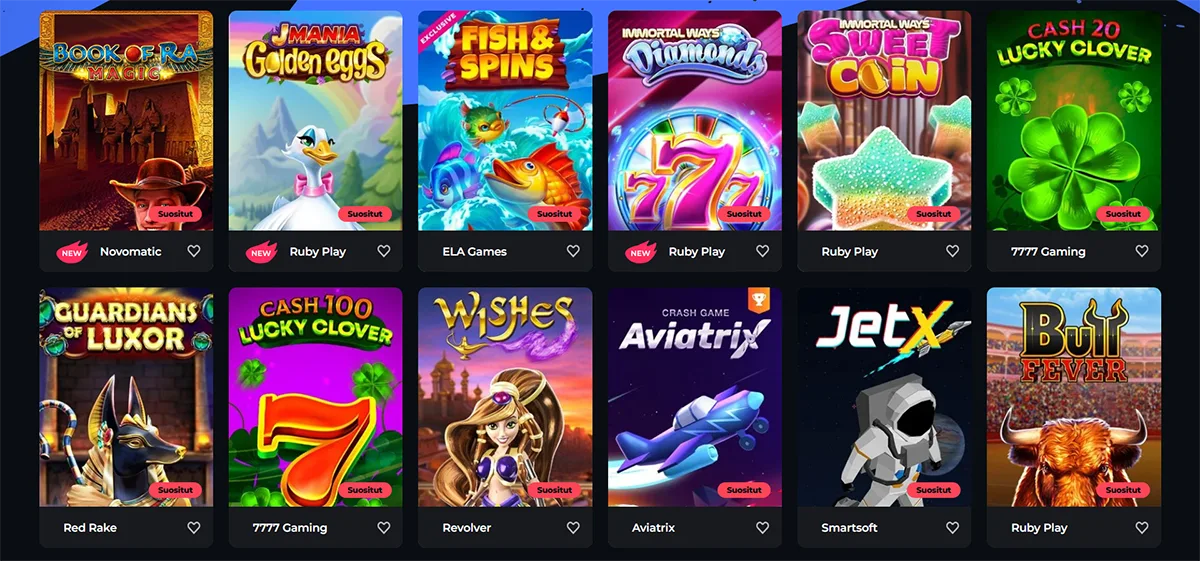This screenshot has height=561, width=1200.
Task: Favorite the Book of Ra Magic game
Action: click(x=194, y=252)
